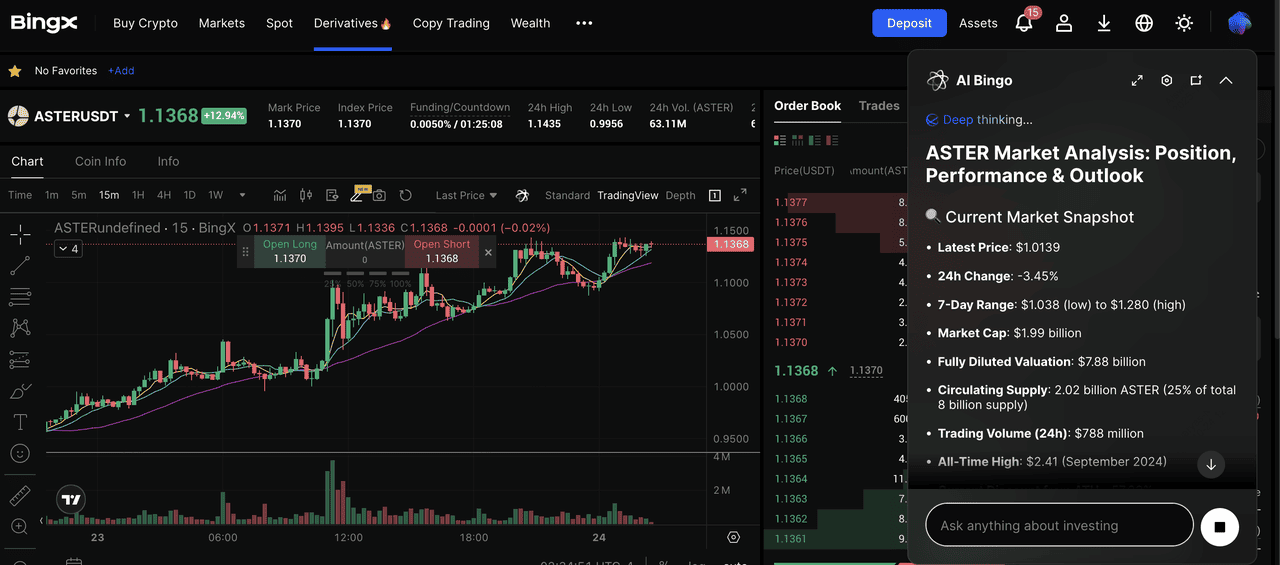Open AI Bingo settings hexagon icon
Image resolution: width=1280 pixels, height=565 pixels.
(x=1166, y=81)
